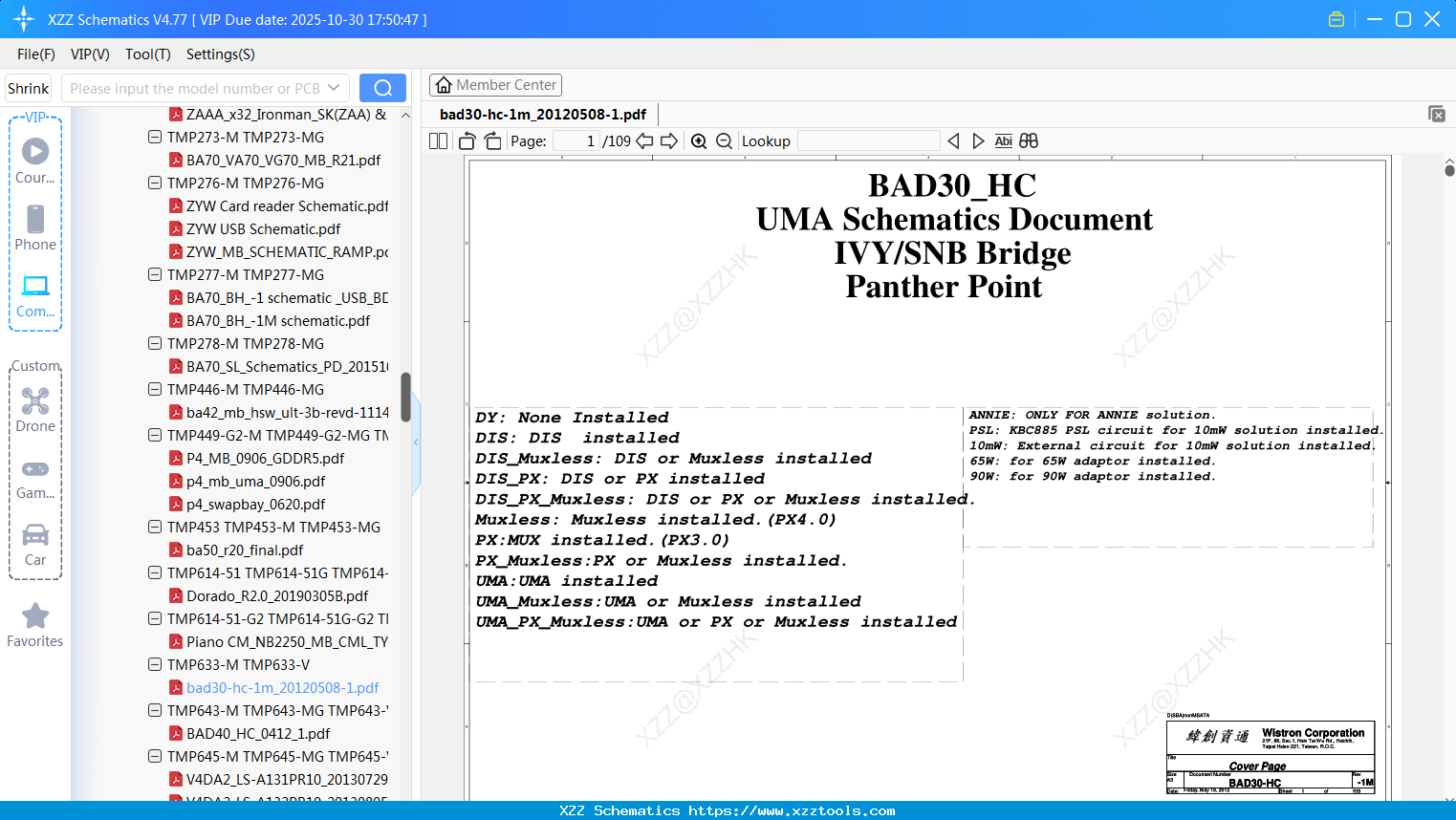Click the Lookup text field
Image resolution: width=1456 pixels, height=820 pixels.
click(x=868, y=141)
